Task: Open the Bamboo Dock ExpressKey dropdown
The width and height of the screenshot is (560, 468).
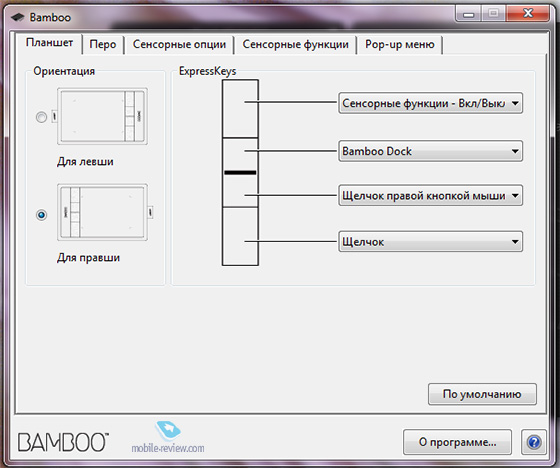Action: pyautogui.click(x=430, y=151)
